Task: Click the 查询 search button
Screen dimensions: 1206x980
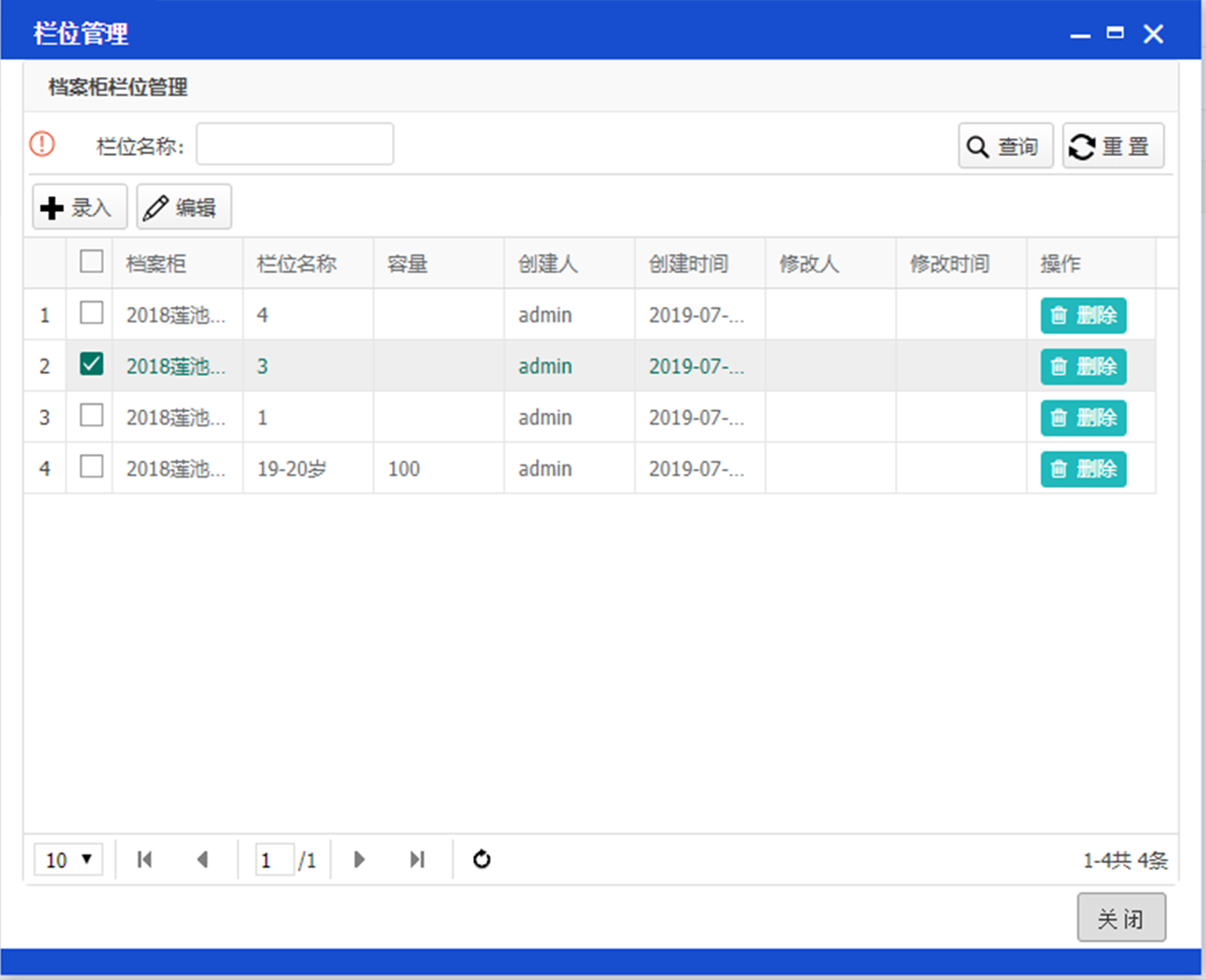Action: coord(1005,147)
